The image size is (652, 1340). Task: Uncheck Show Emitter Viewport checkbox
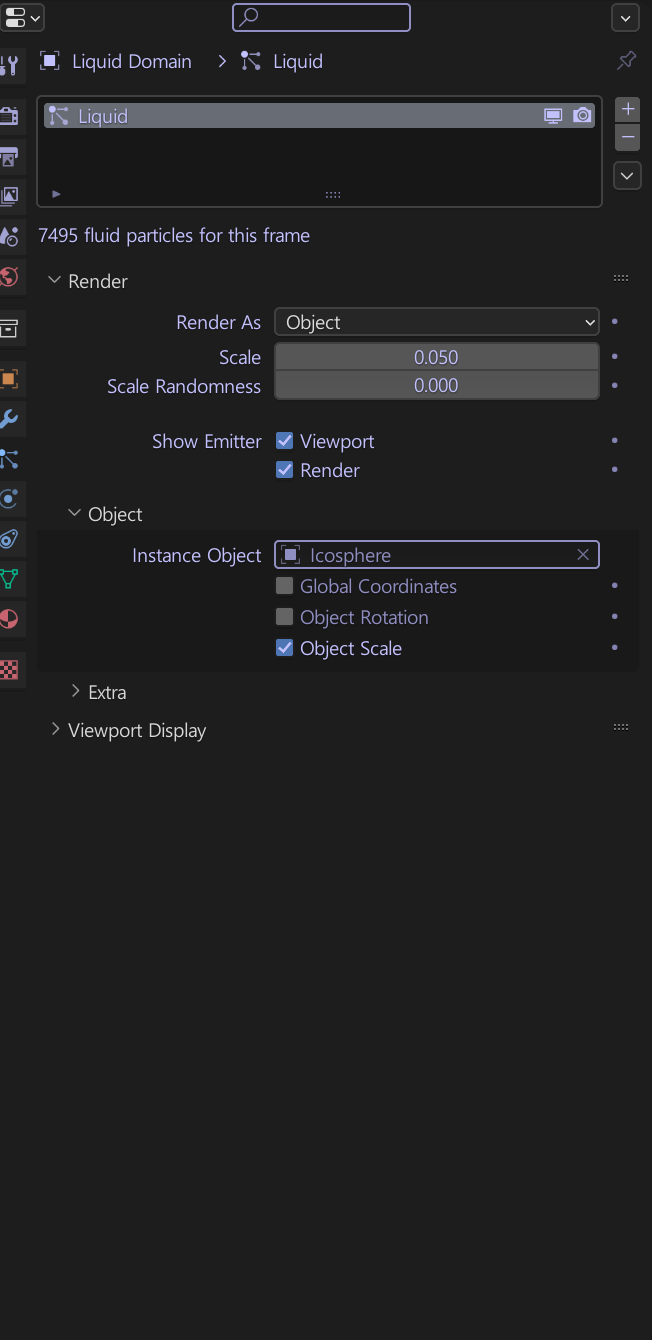[285, 441]
